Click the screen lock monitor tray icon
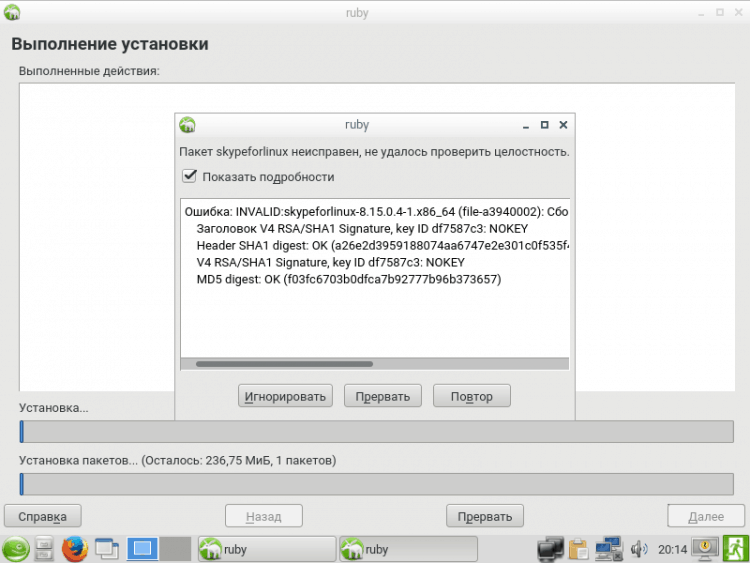Image resolution: width=750 pixels, height=563 pixels. point(705,548)
